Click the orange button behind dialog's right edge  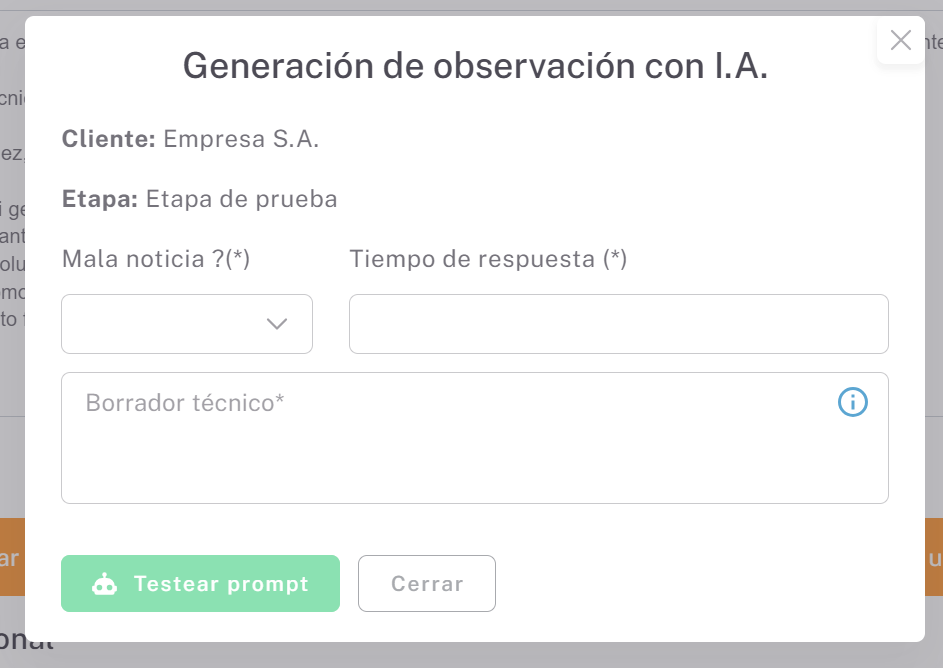pos(934,557)
